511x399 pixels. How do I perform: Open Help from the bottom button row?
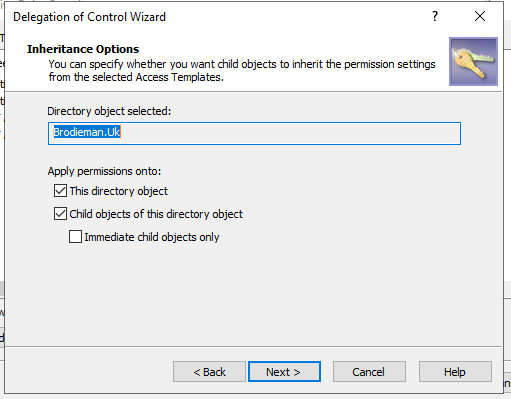point(455,372)
